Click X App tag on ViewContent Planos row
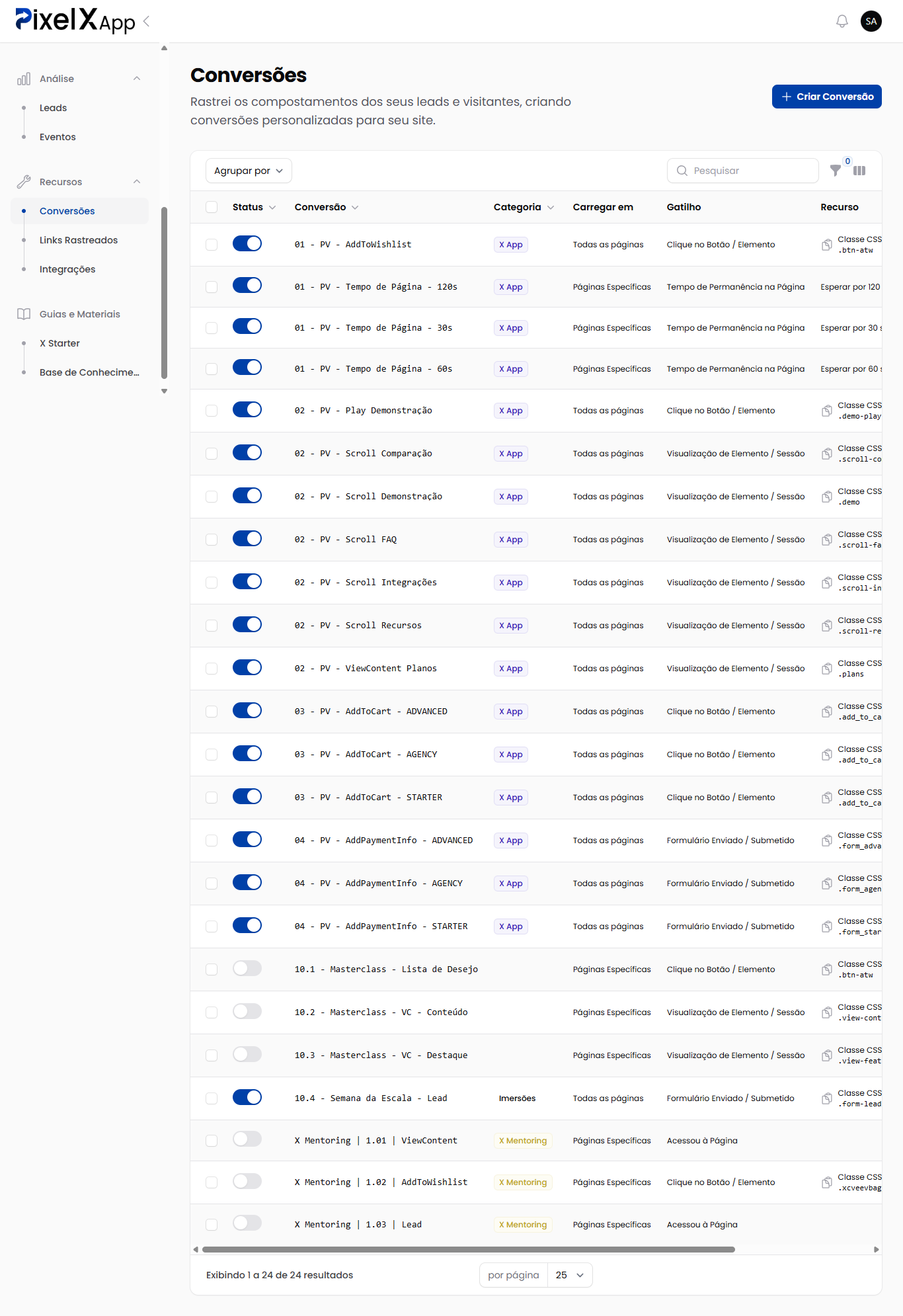The height and width of the screenshot is (1316, 903). [x=510, y=669]
